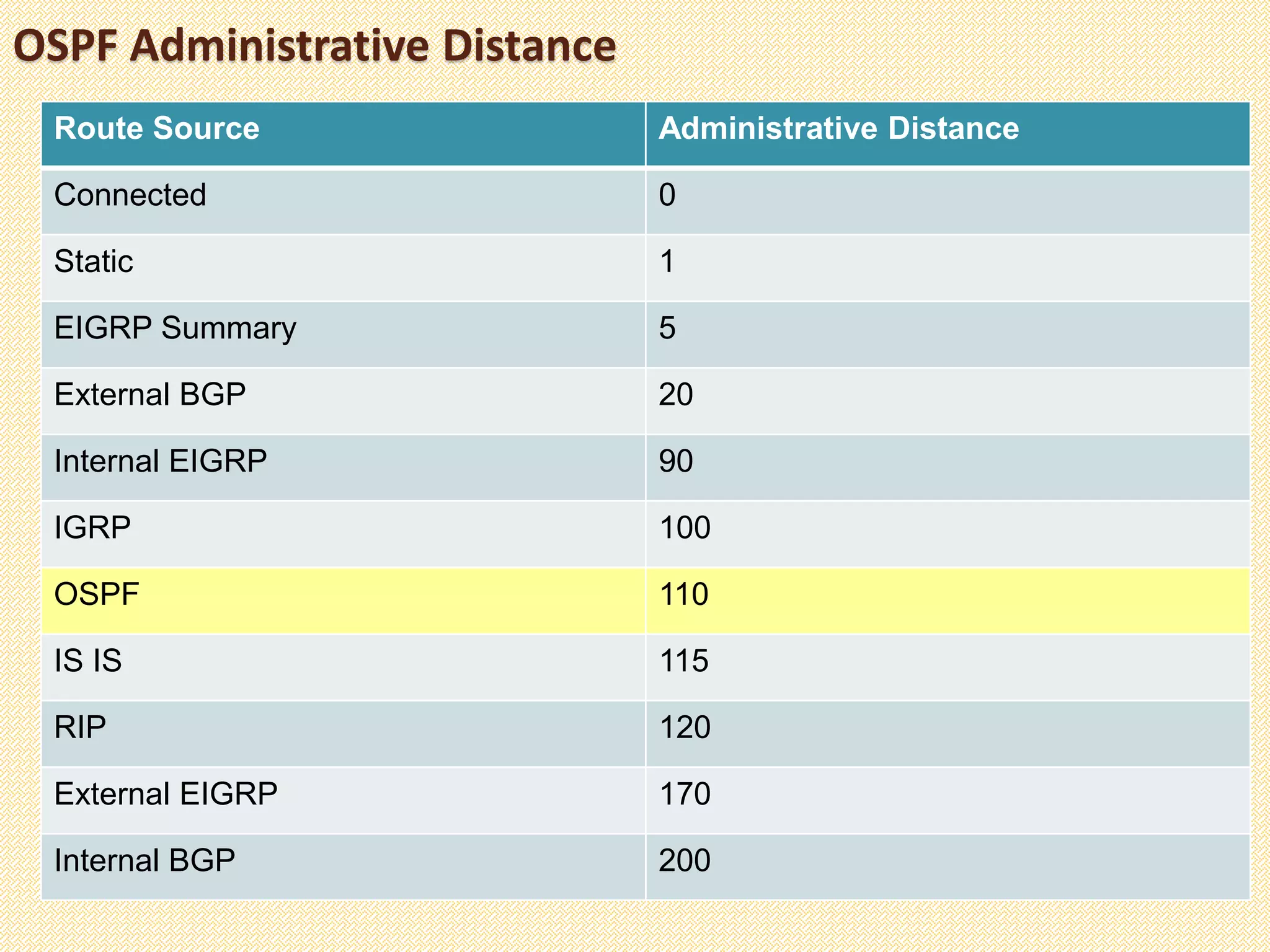Select the highlighted "OSPF" cell
Viewport: 1270px width, 952px height.
click(344, 601)
